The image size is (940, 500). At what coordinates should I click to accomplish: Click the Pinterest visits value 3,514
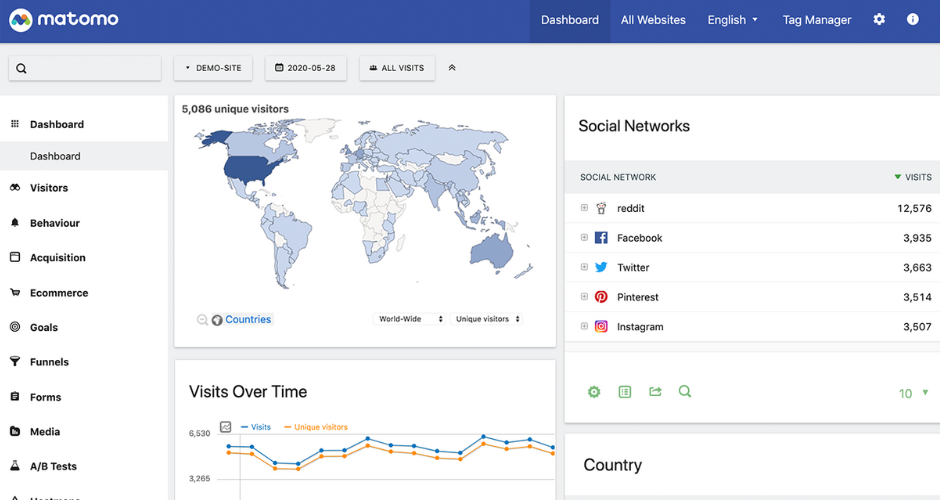point(917,297)
